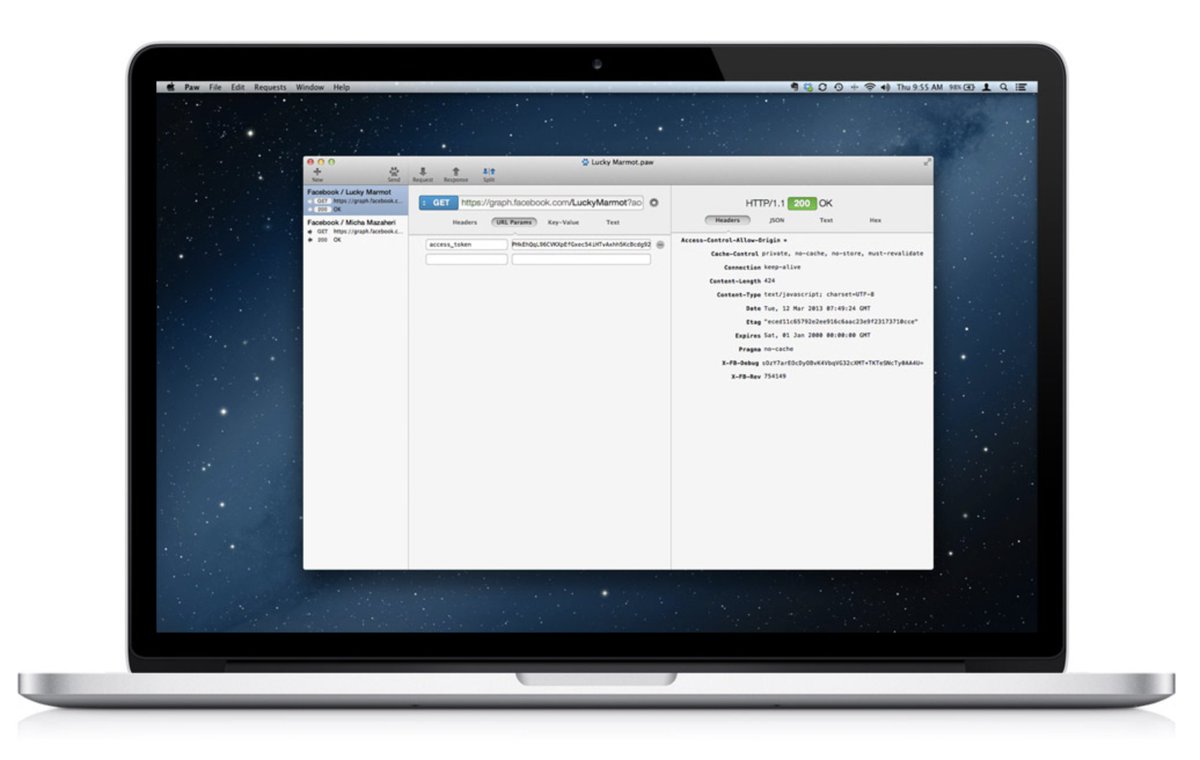Click the Access-Control-Allow-Origin header name
This screenshot has width=1200, height=760.
(x=730, y=241)
